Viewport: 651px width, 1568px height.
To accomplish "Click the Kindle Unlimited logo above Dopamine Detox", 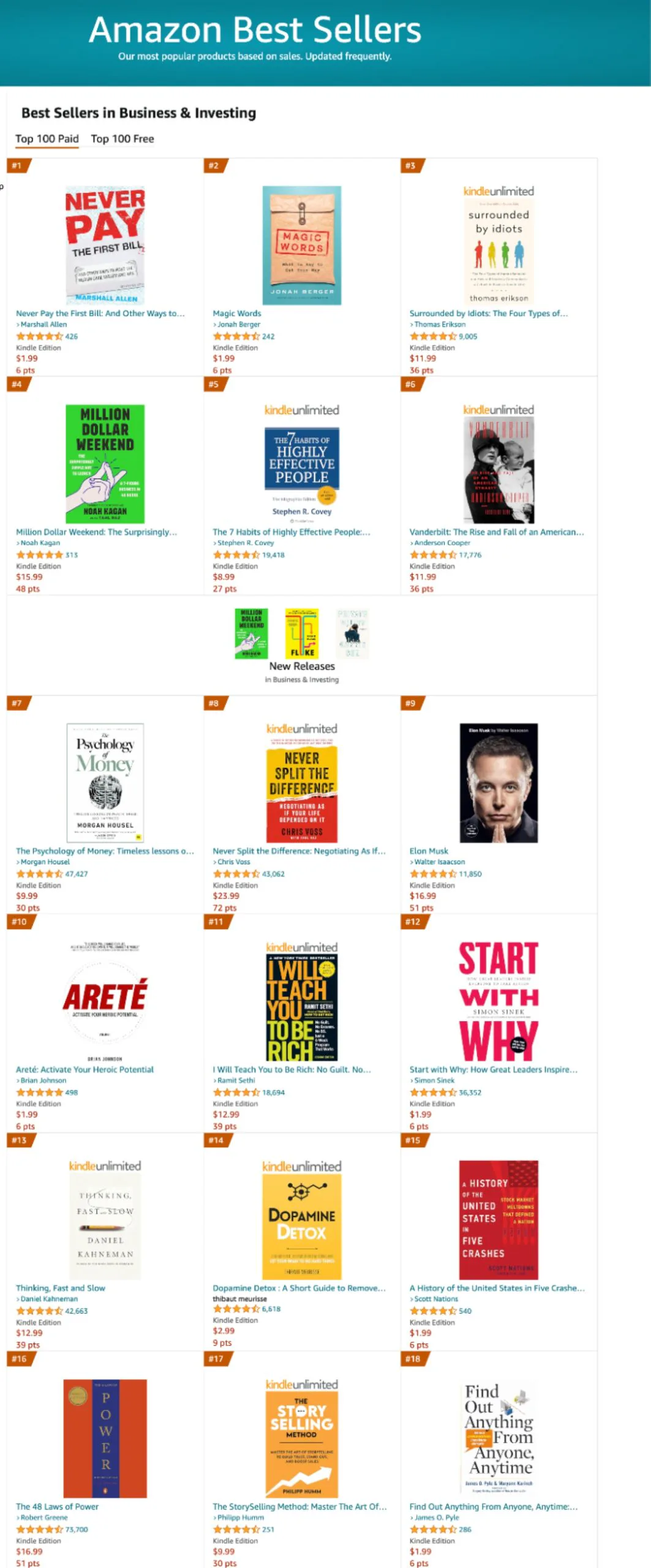I will [301, 1166].
